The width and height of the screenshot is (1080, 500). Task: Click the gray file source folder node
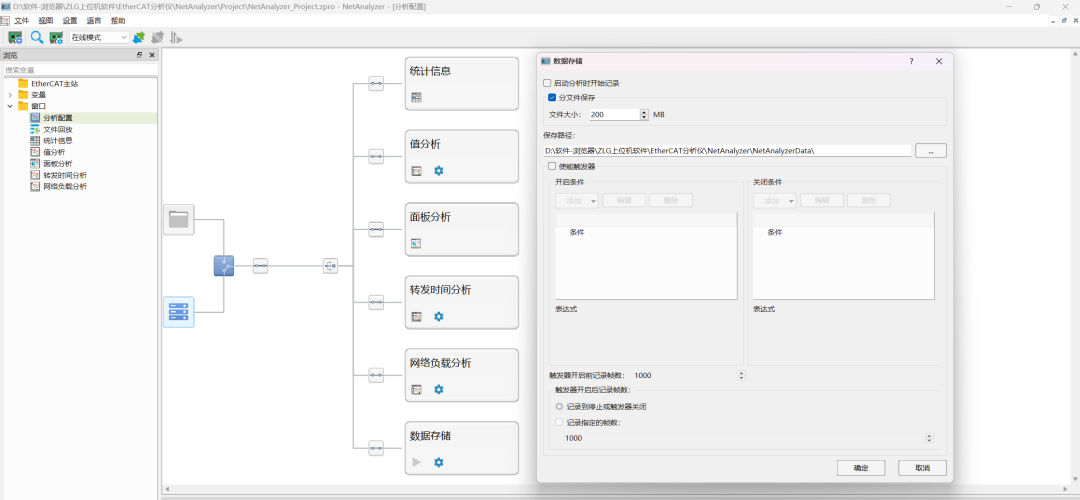click(178, 220)
